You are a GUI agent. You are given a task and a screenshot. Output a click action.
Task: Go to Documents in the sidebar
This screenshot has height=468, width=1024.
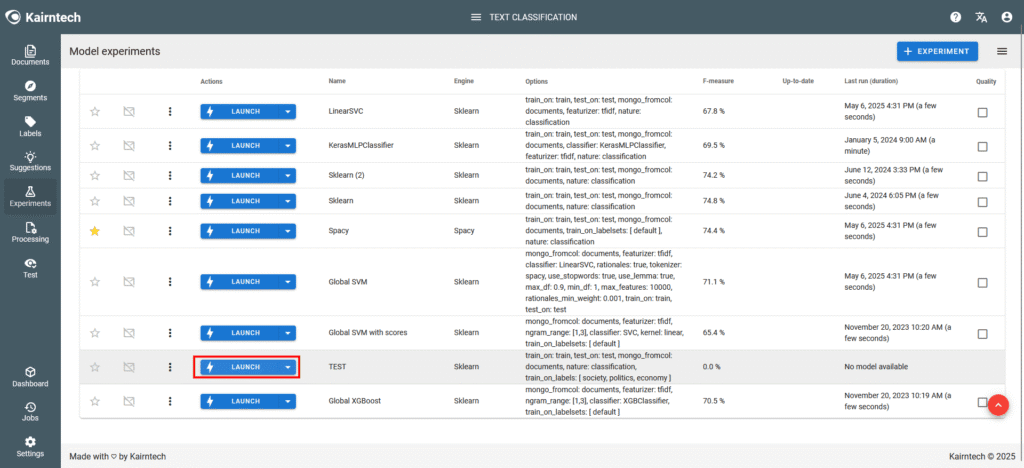[30, 56]
